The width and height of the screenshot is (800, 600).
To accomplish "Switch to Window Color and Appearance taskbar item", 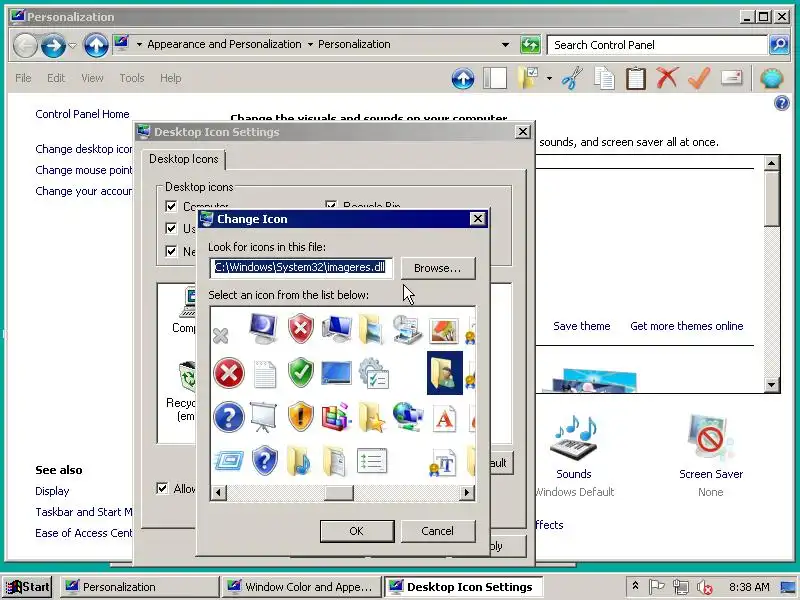I will click(302, 587).
